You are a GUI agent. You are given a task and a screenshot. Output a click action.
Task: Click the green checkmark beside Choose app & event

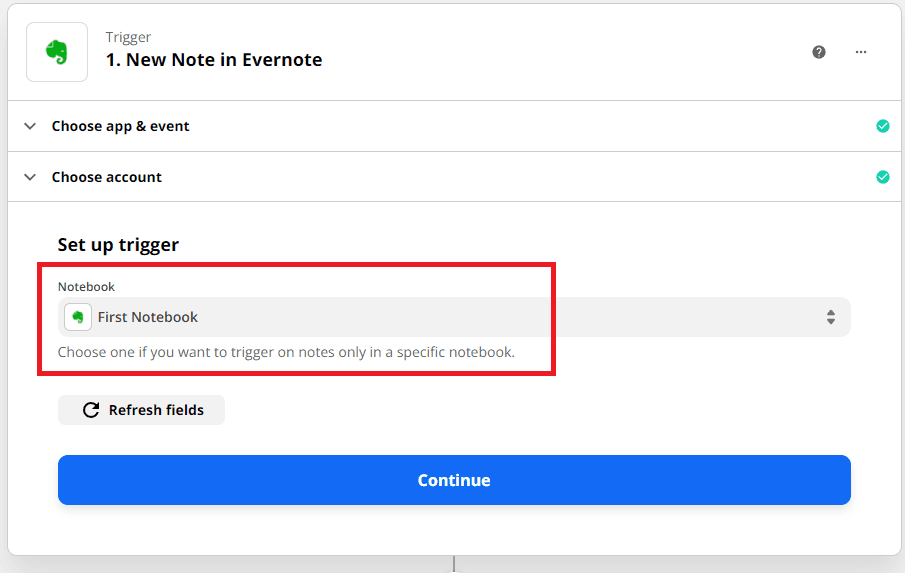click(x=883, y=126)
